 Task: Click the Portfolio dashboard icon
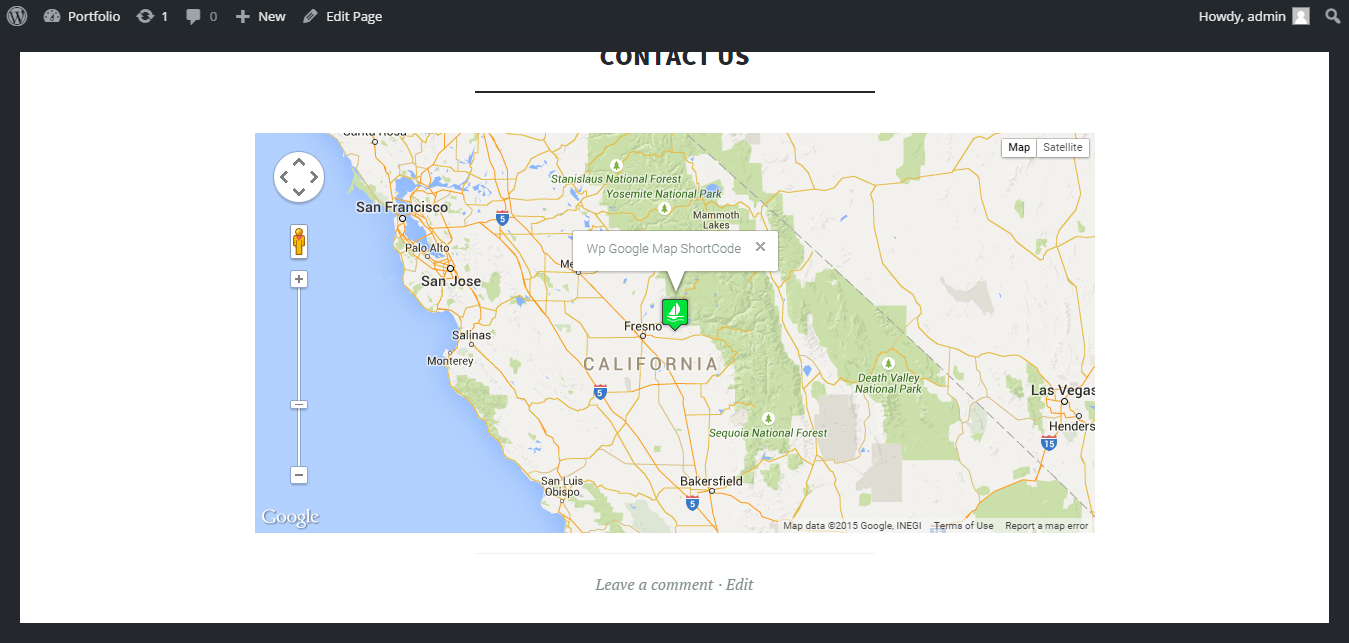[53, 16]
